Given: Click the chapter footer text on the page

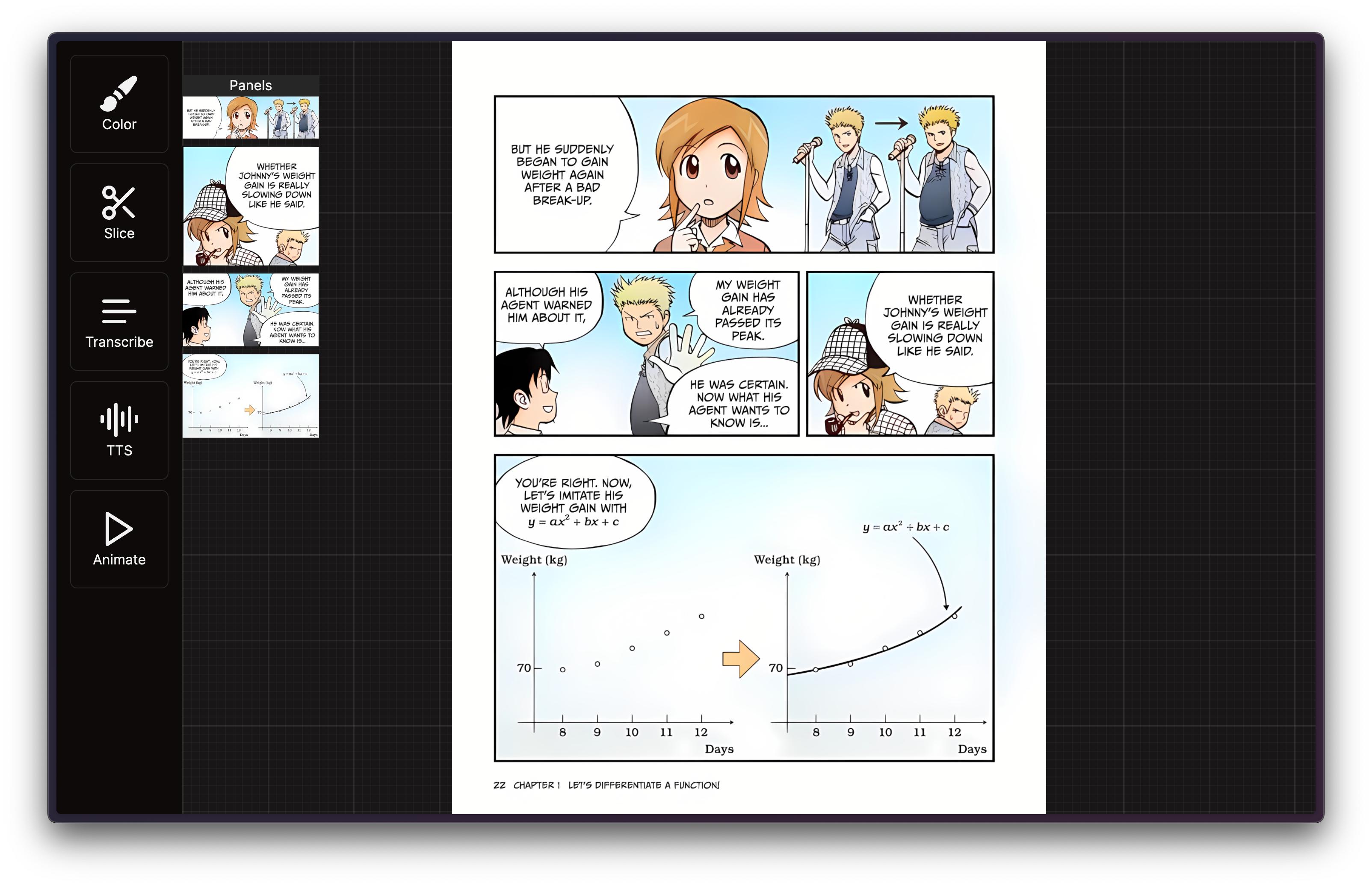Looking at the screenshot, I should click(606, 786).
